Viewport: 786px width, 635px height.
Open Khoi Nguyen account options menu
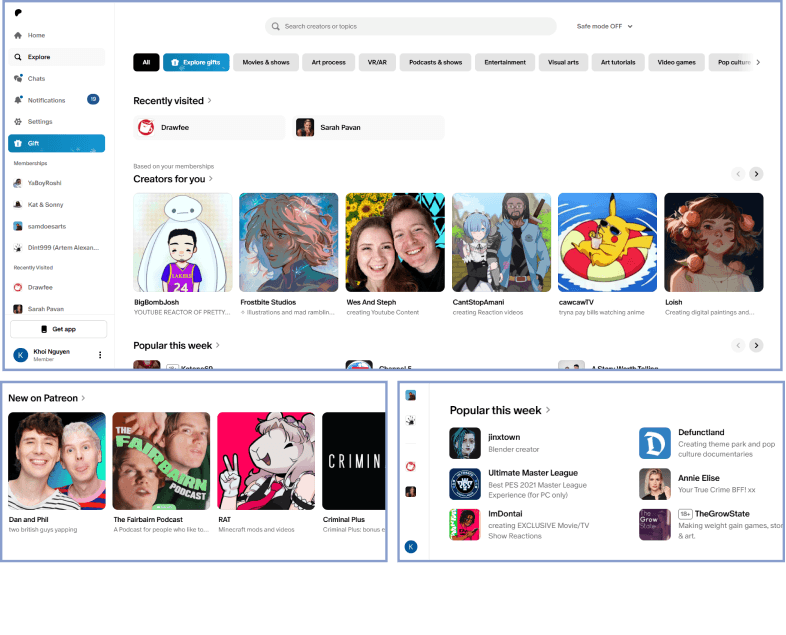point(100,355)
